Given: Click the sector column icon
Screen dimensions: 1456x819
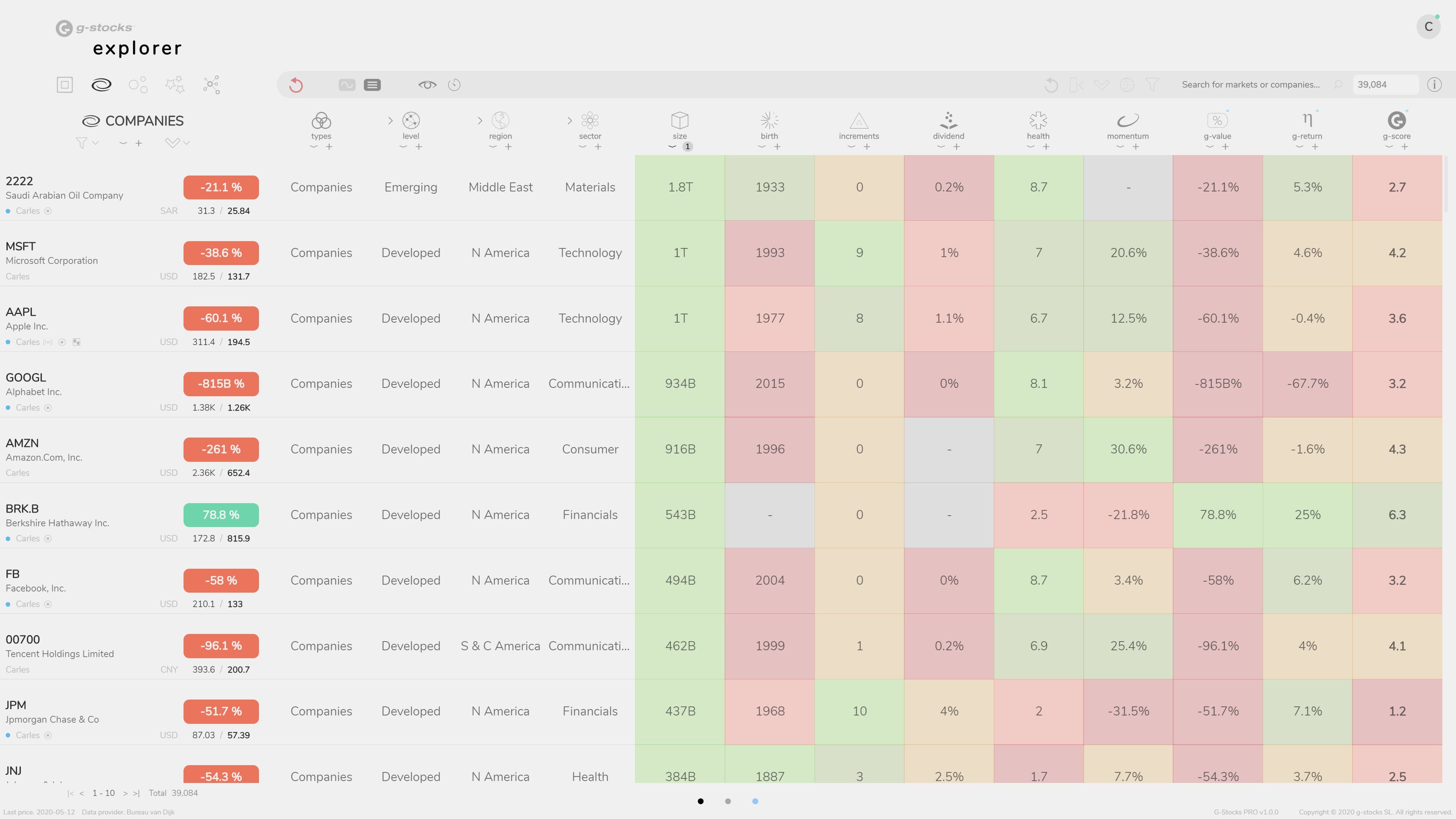Looking at the screenshot, I should point(590,121).
